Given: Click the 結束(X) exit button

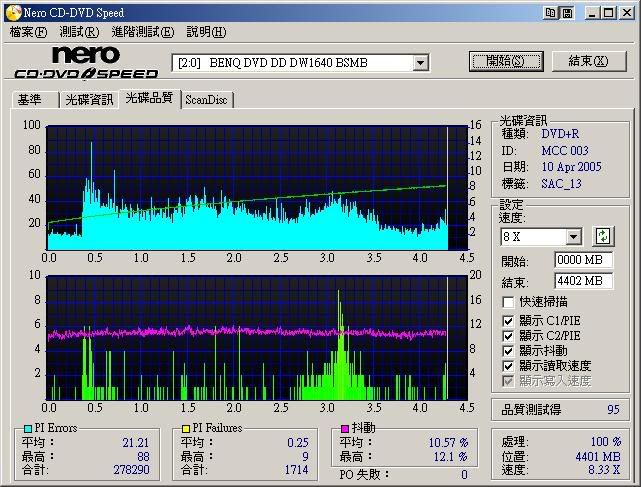Looking at the screenshot, I should [x=589, y=61].
